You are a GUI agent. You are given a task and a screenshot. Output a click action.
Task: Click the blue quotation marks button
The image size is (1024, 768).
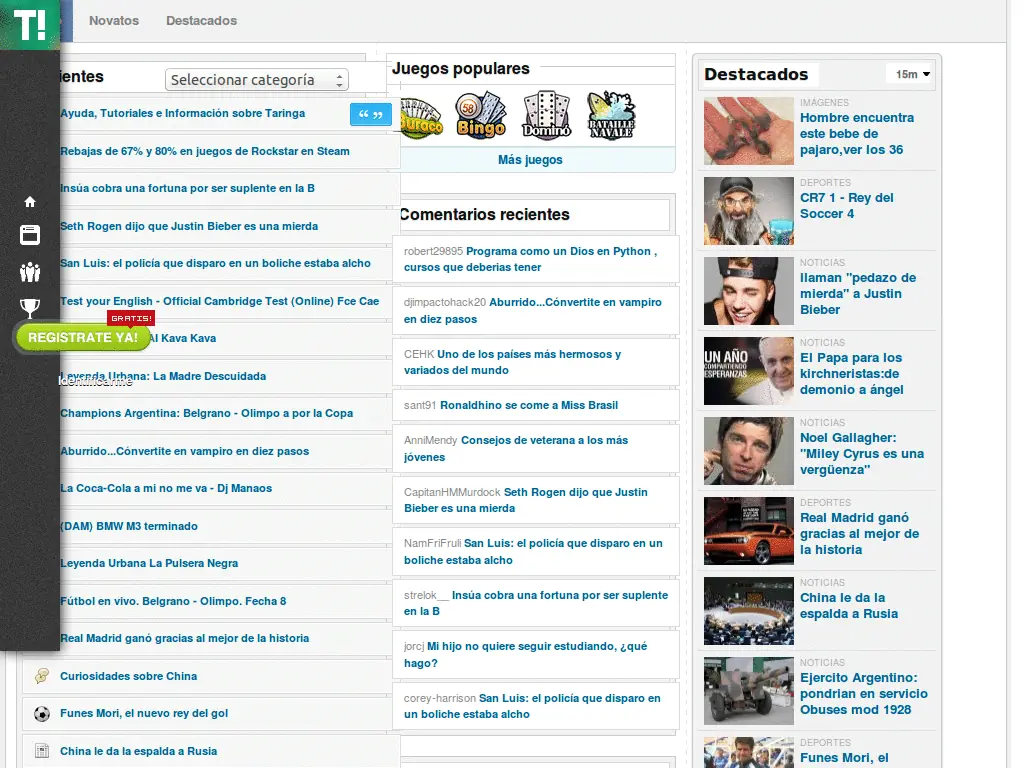(371, 114)
